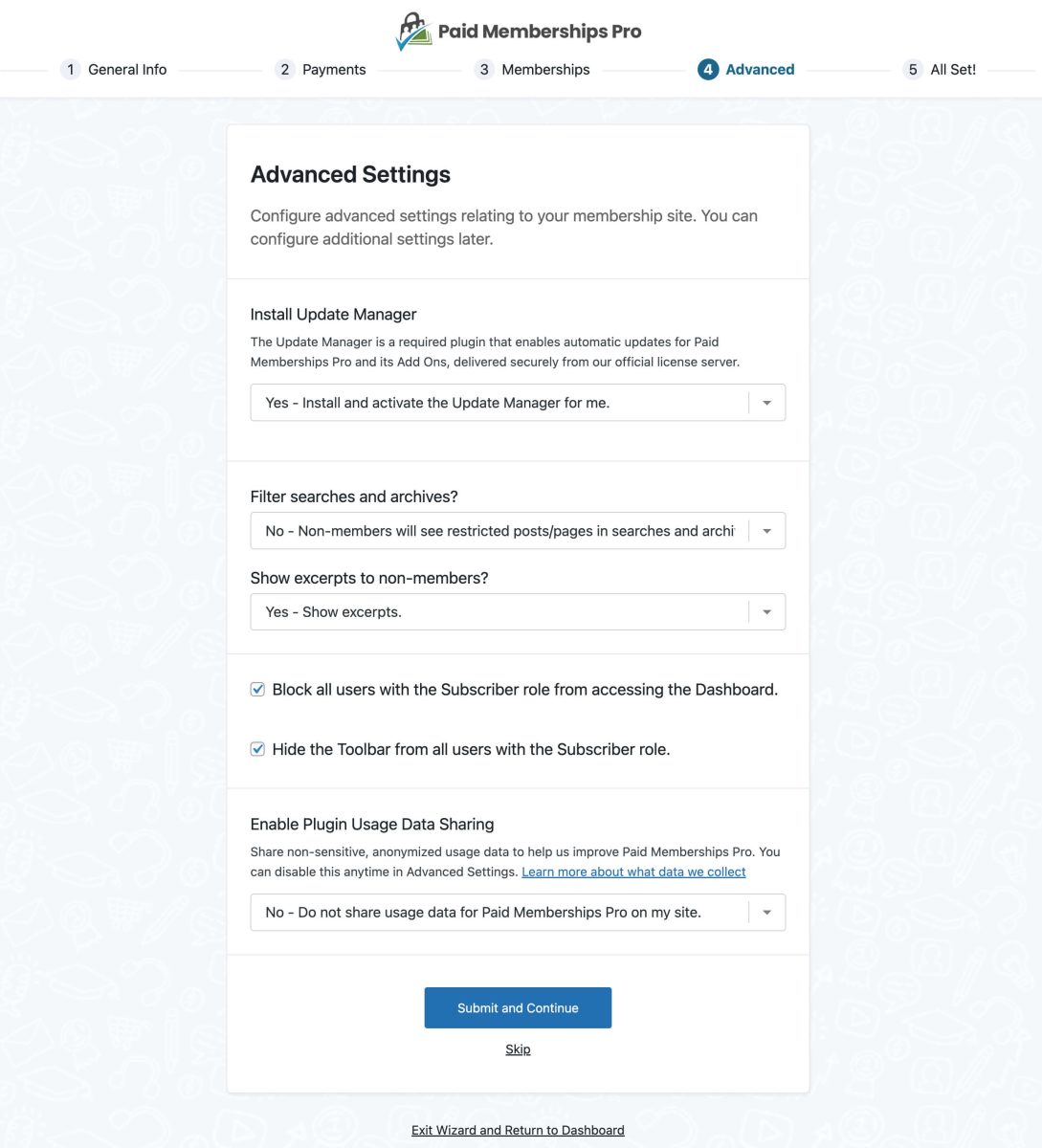
Task: Select the General Info tab
Action: click(127, 69)
